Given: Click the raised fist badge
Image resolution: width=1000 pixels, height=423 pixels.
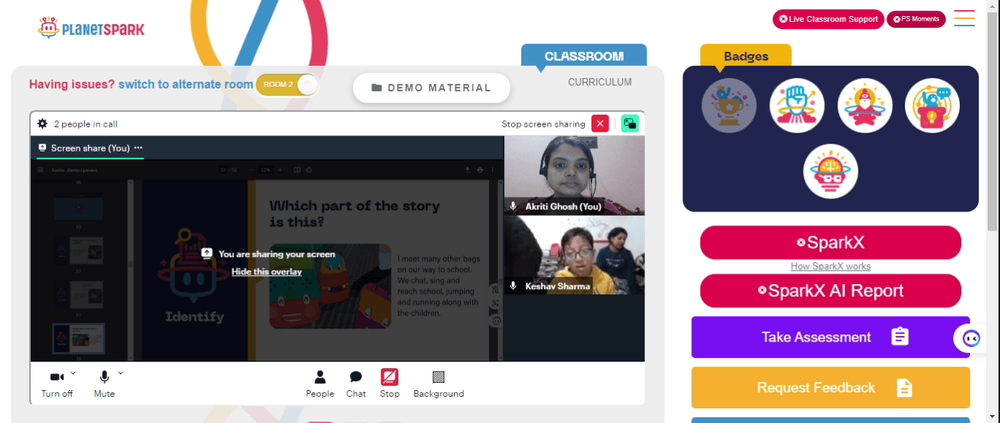Looking at the screenshot, I should pos(797,105).
